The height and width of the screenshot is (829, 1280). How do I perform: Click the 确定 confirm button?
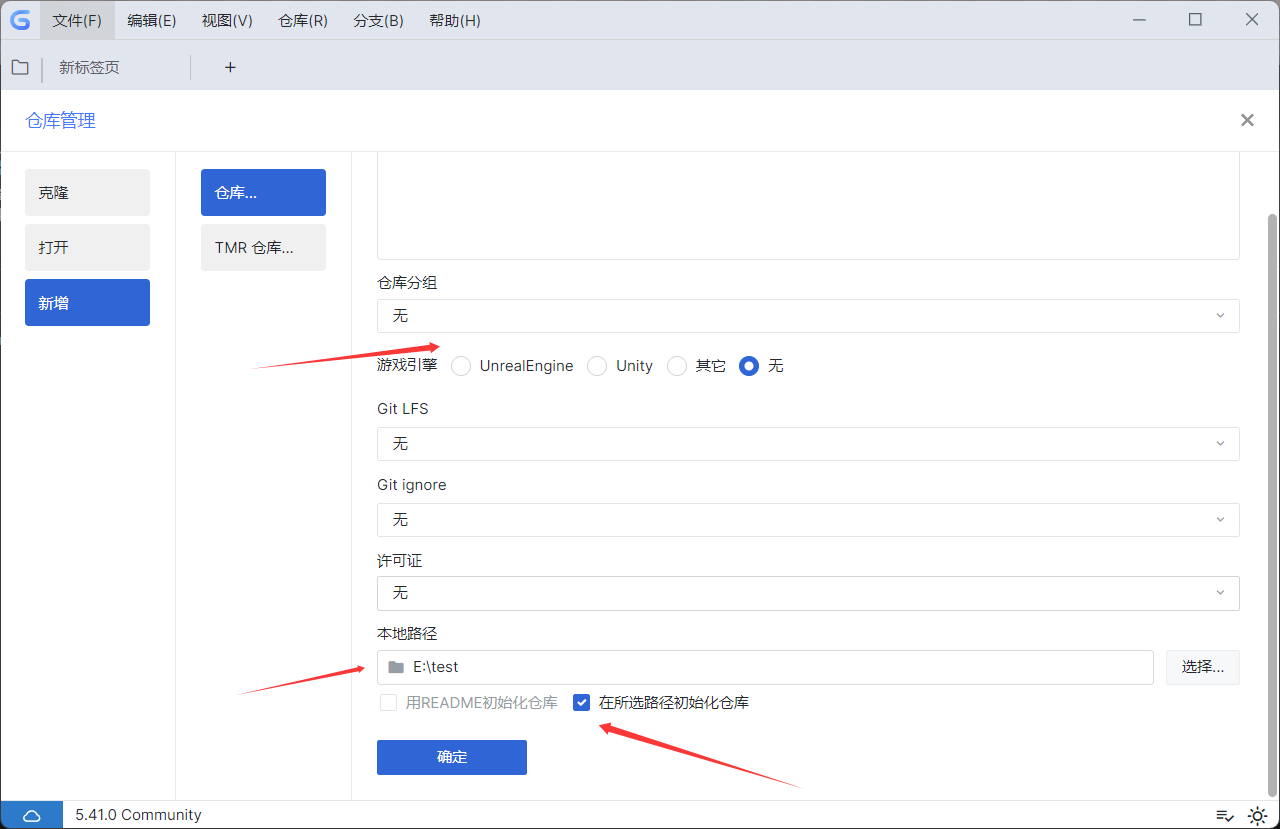click(451, 757)
